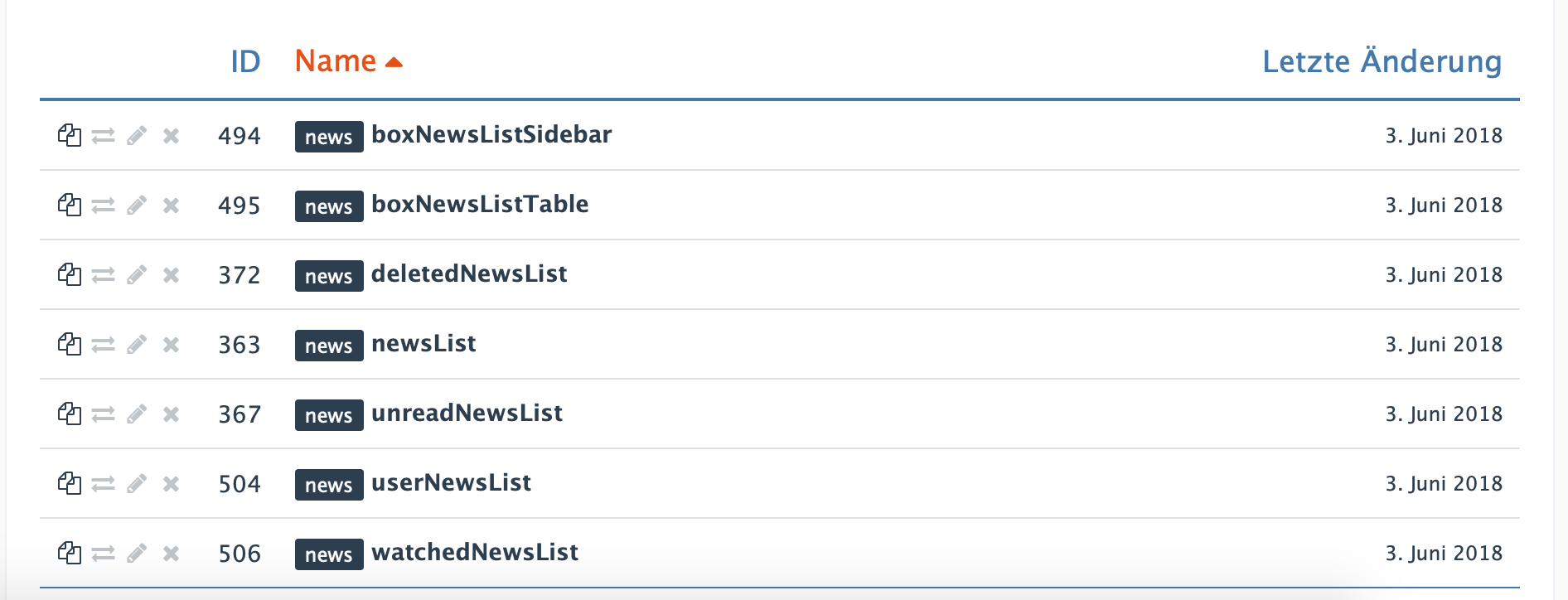This screenshot has width=1568, height=600.
Task: Toggle sort direction arrow beside Name
Action: pyautogui.click(x=394, y=62)
